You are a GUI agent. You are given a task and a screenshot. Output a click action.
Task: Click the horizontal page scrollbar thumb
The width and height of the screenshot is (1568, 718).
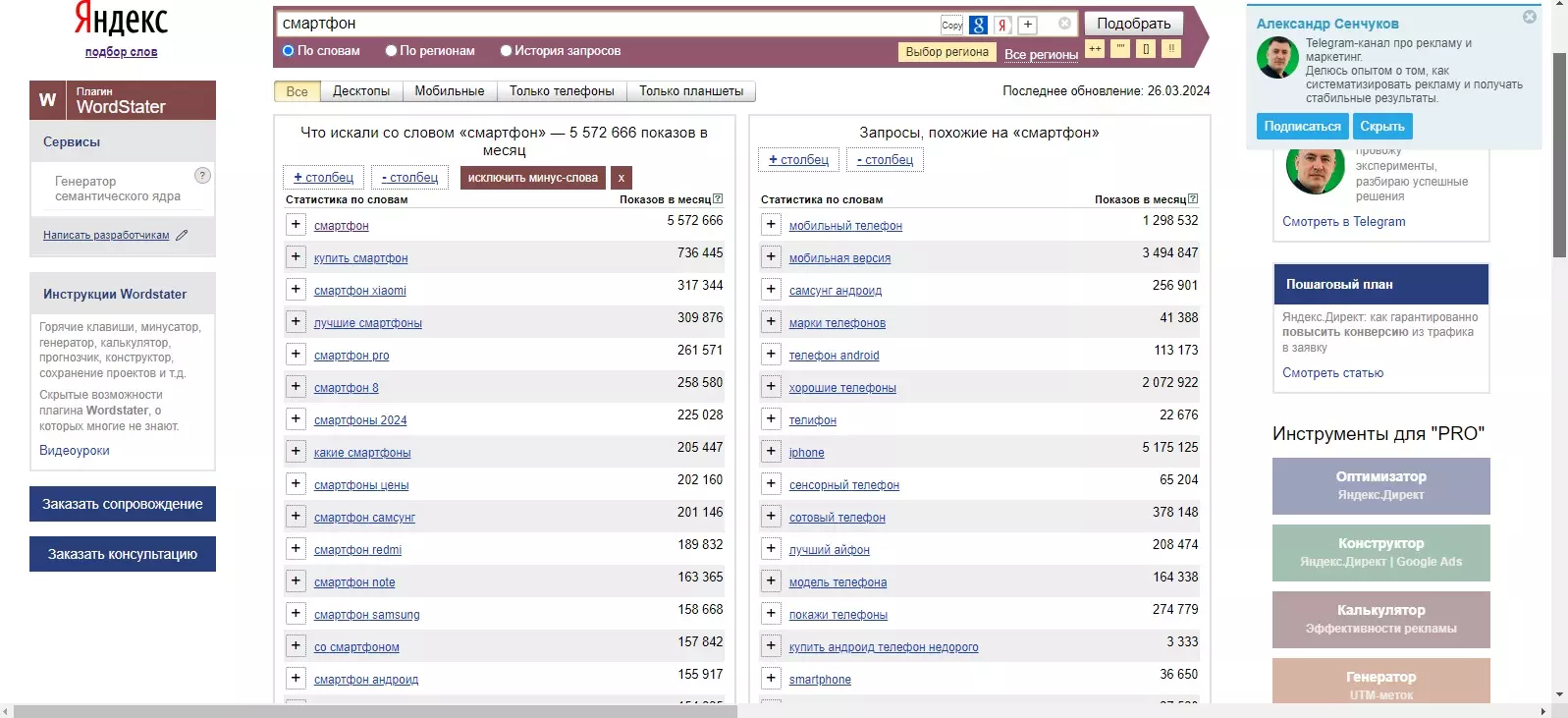click(x=376, y=711)
